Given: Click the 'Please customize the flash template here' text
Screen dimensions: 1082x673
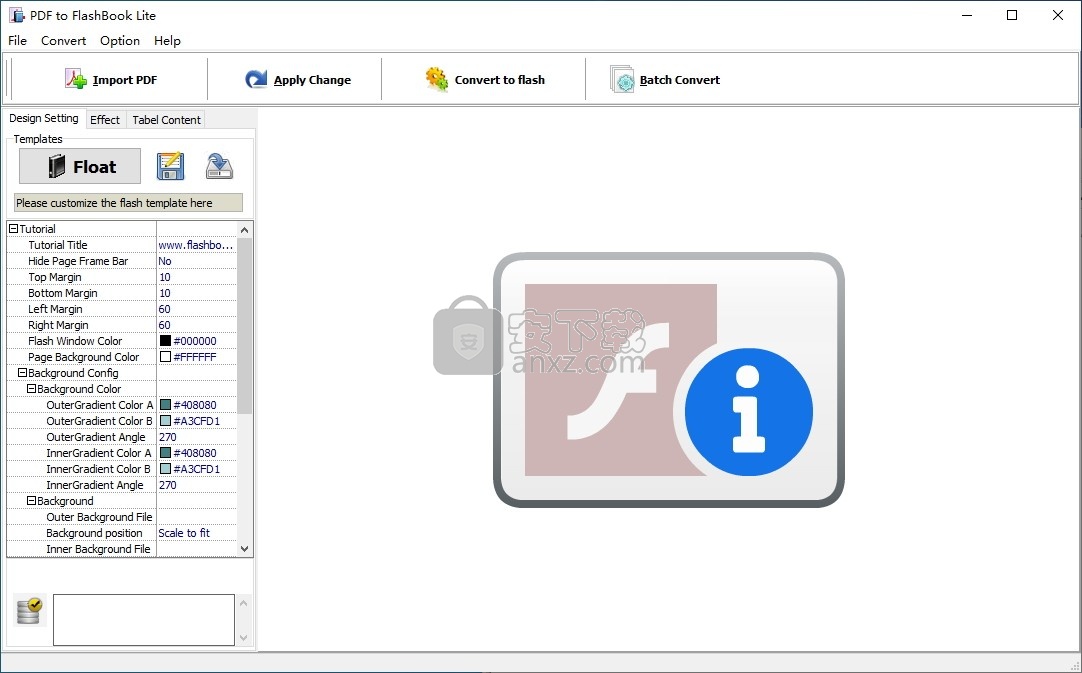Looking at the screenshot, I should point(114,203).
